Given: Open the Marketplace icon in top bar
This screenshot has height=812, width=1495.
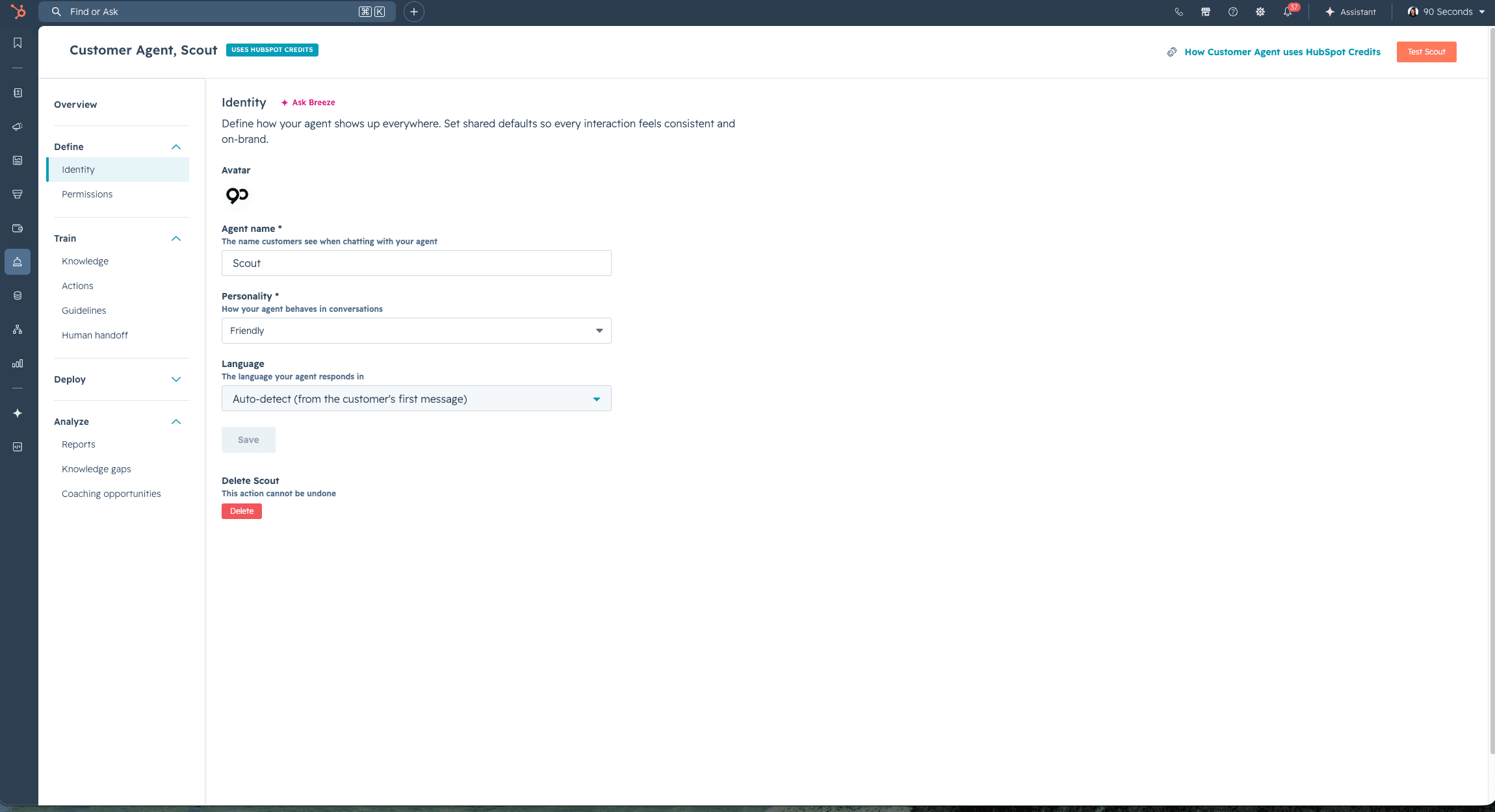Looking at the screenshot, I should click(1206, 12).
